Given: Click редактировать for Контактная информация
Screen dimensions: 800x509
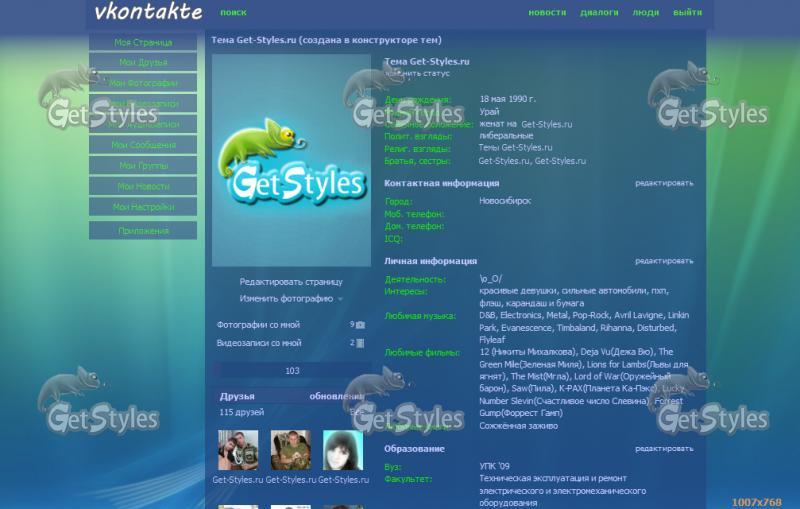Looking at the screenshot, I should [x=664, y=183].
